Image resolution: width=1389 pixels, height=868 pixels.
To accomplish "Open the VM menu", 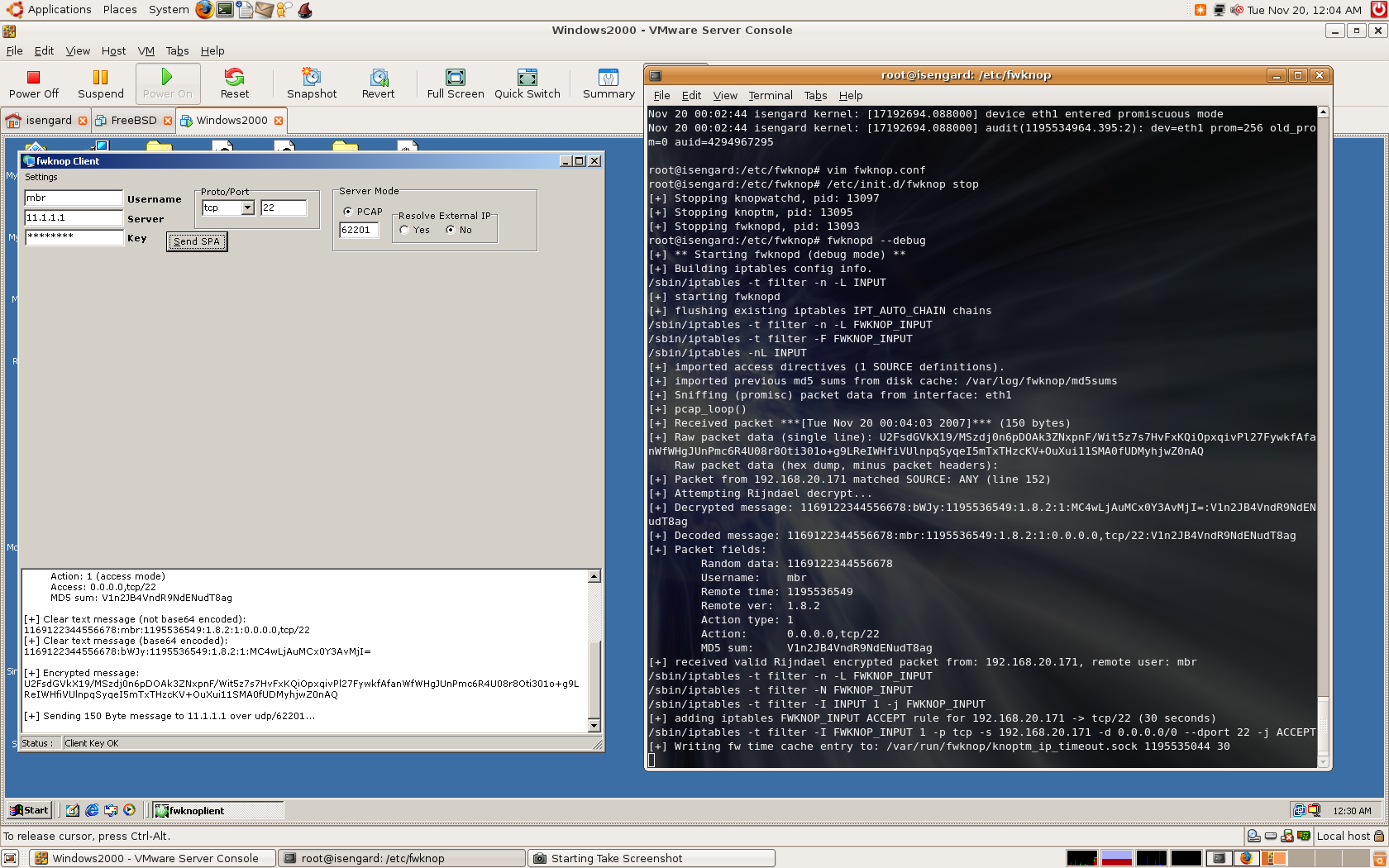I will [x=146, y=51].
